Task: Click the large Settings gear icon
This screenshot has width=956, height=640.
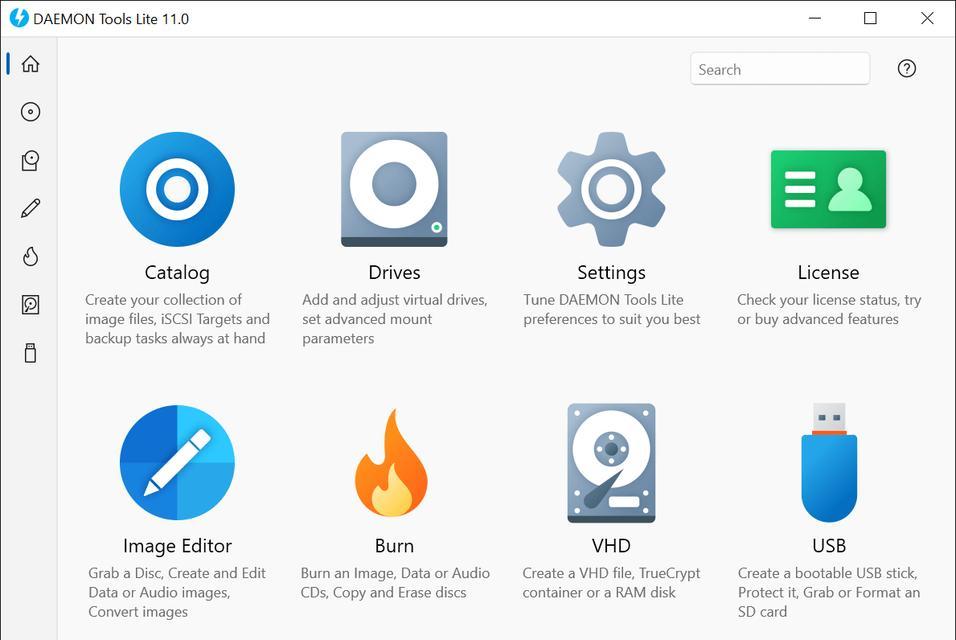Action: point(611,189)
